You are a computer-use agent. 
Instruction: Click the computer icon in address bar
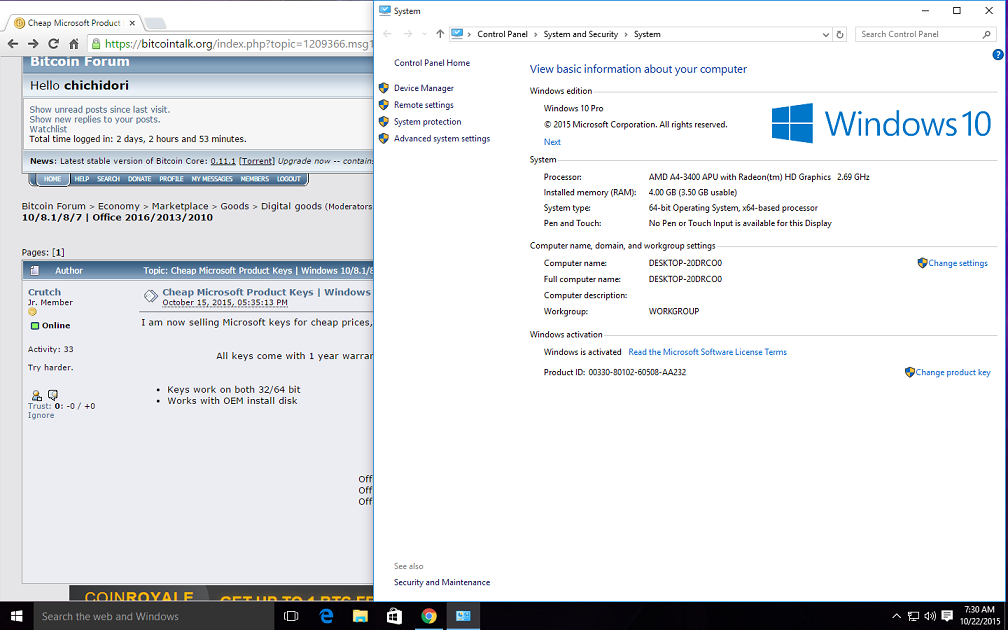tap(456, 33)
